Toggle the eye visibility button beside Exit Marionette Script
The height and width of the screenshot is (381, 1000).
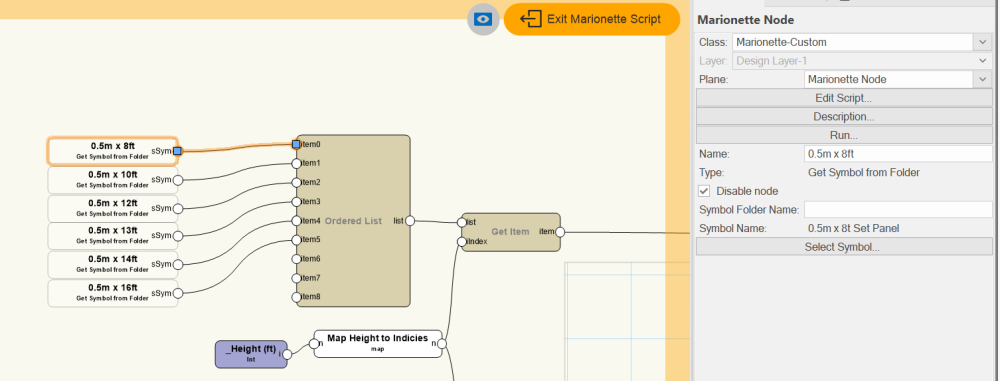tap(483, 19)
